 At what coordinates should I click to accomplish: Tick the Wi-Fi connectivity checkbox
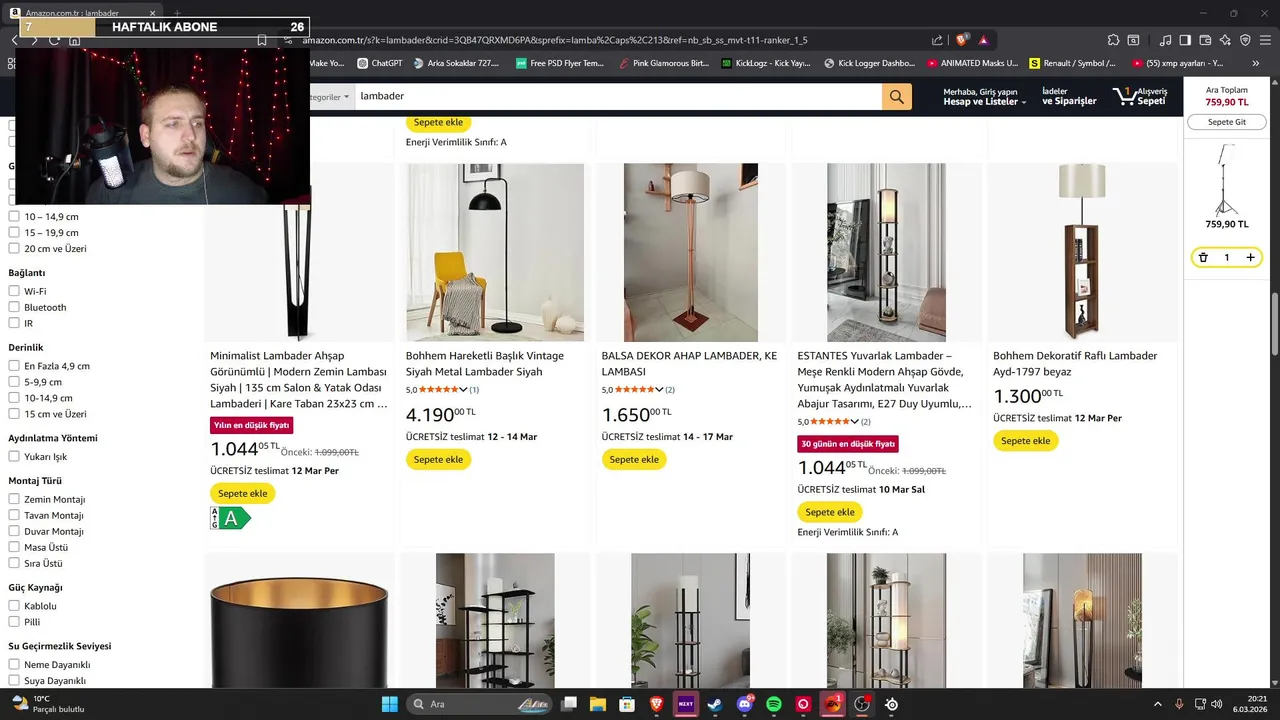14,291
